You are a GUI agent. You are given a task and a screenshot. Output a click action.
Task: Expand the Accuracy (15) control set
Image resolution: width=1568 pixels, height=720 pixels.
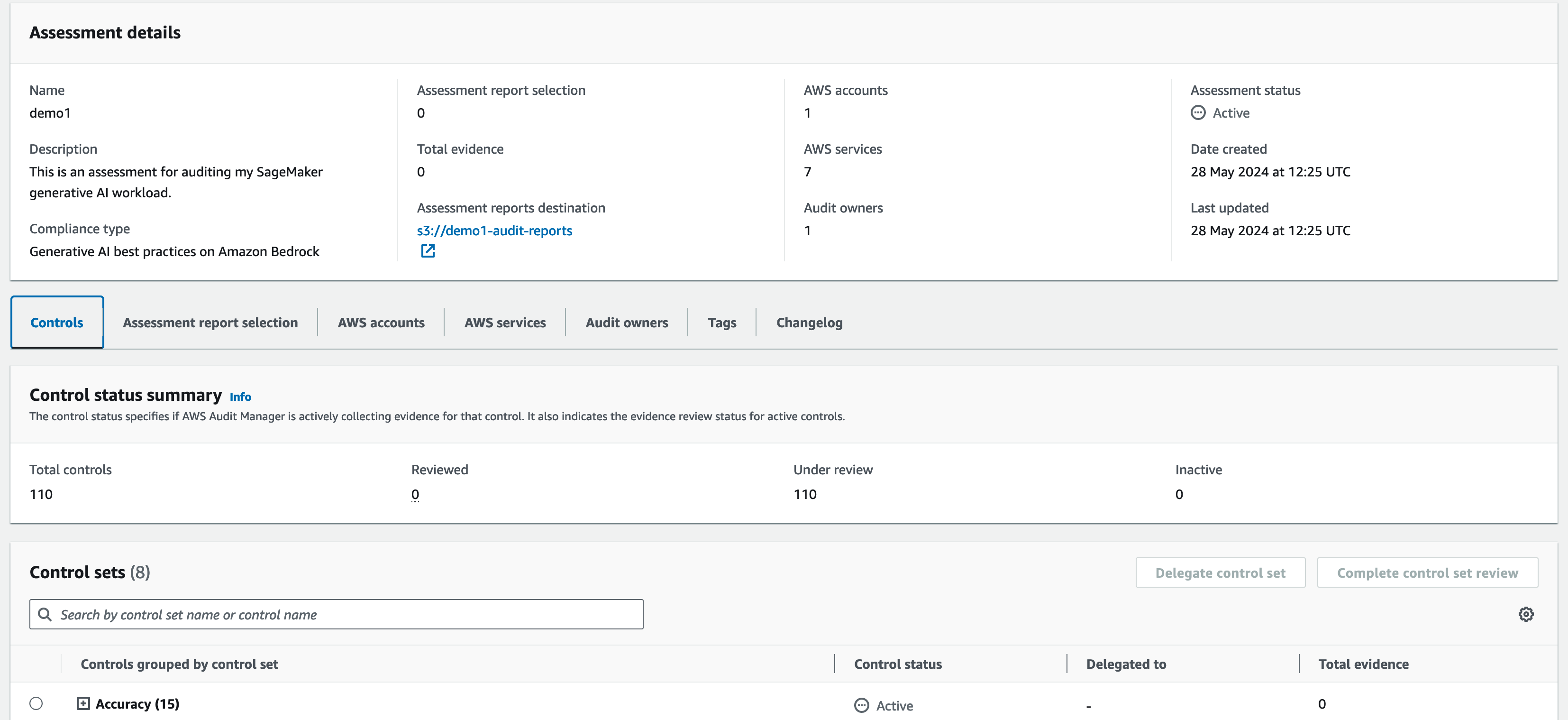[83, 703]
